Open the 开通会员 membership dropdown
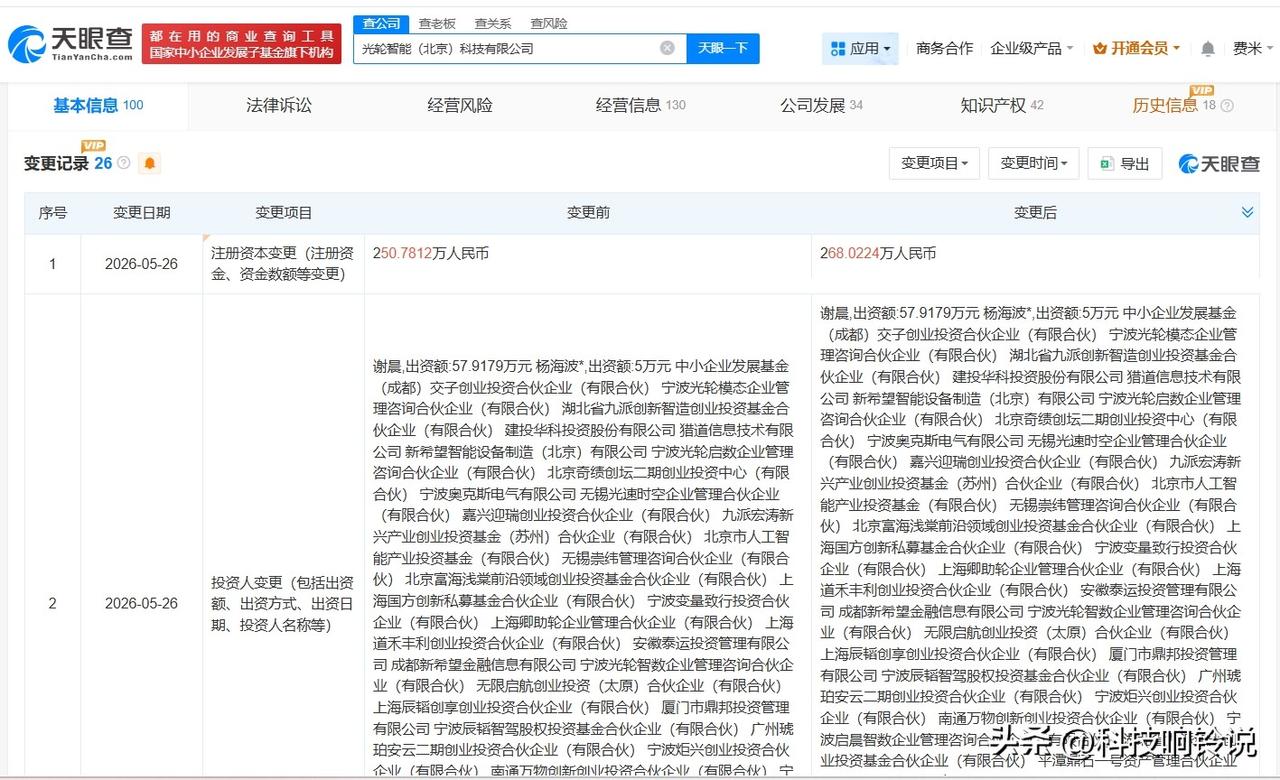This screenshot has height=780, width=1280. click(x=1137, y=48)
